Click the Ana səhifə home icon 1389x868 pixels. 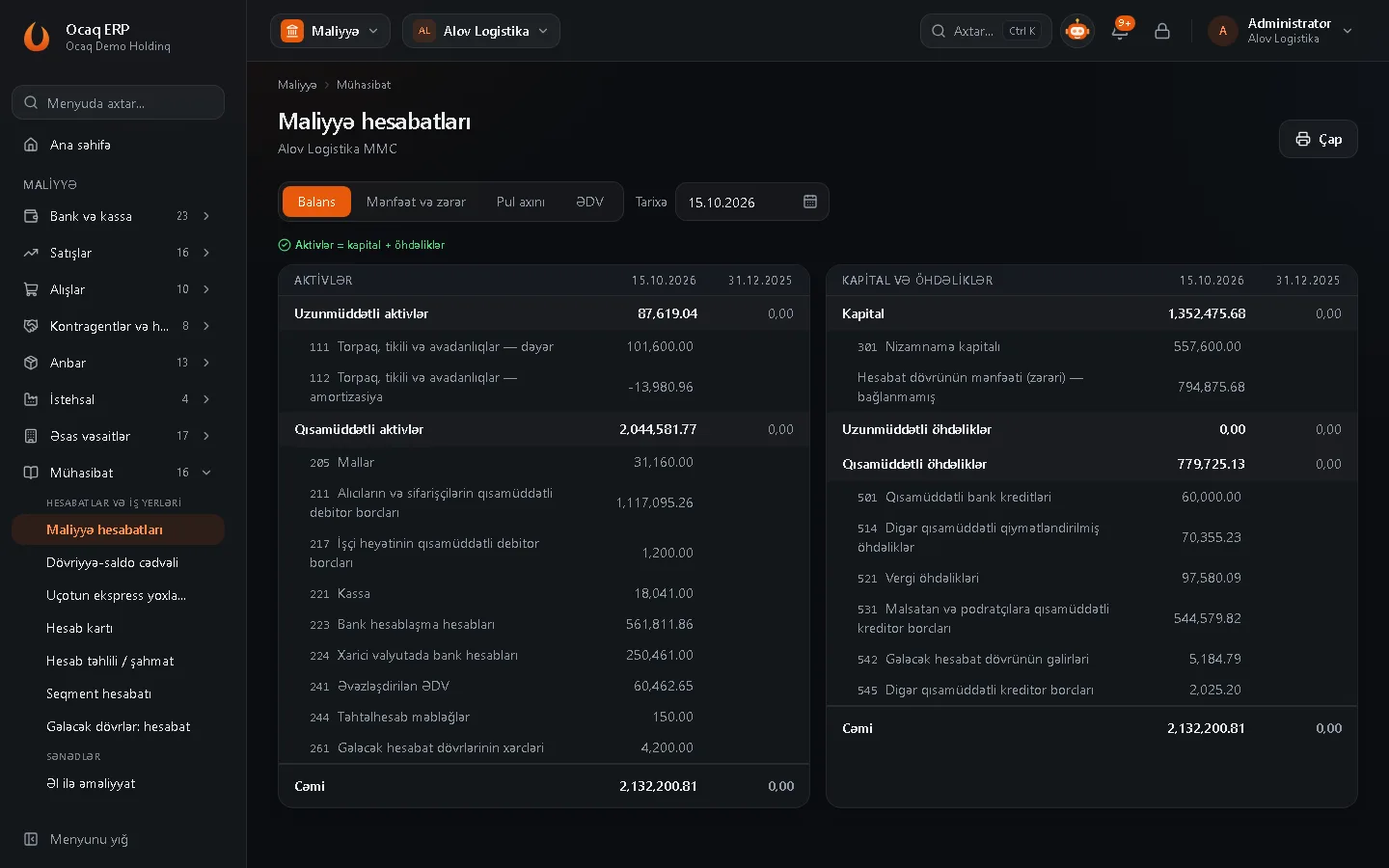point(31,145)
